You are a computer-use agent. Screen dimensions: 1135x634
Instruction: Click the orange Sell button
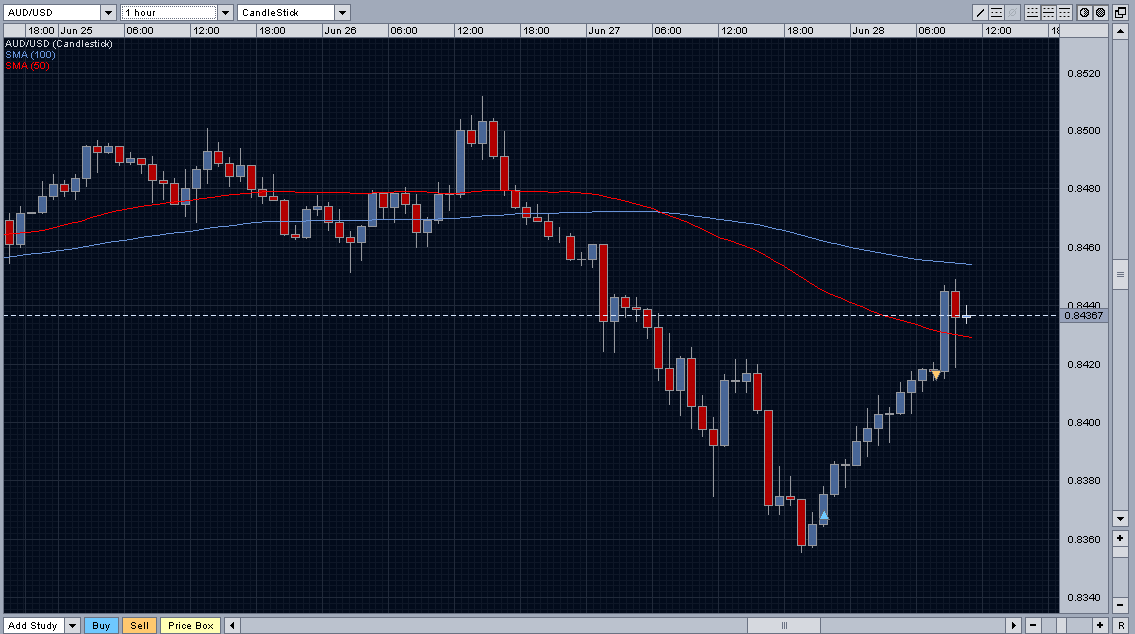tap(140, 625)
